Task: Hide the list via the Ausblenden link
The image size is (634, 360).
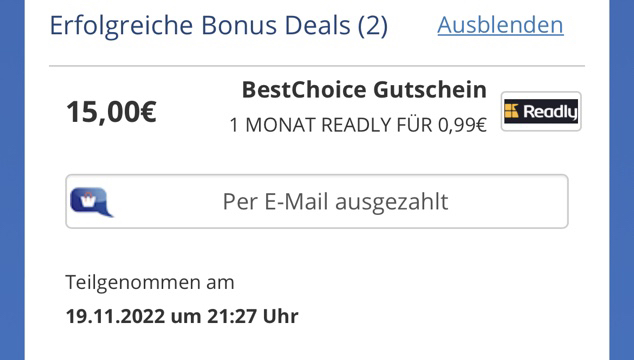Action: pos(500,25)
